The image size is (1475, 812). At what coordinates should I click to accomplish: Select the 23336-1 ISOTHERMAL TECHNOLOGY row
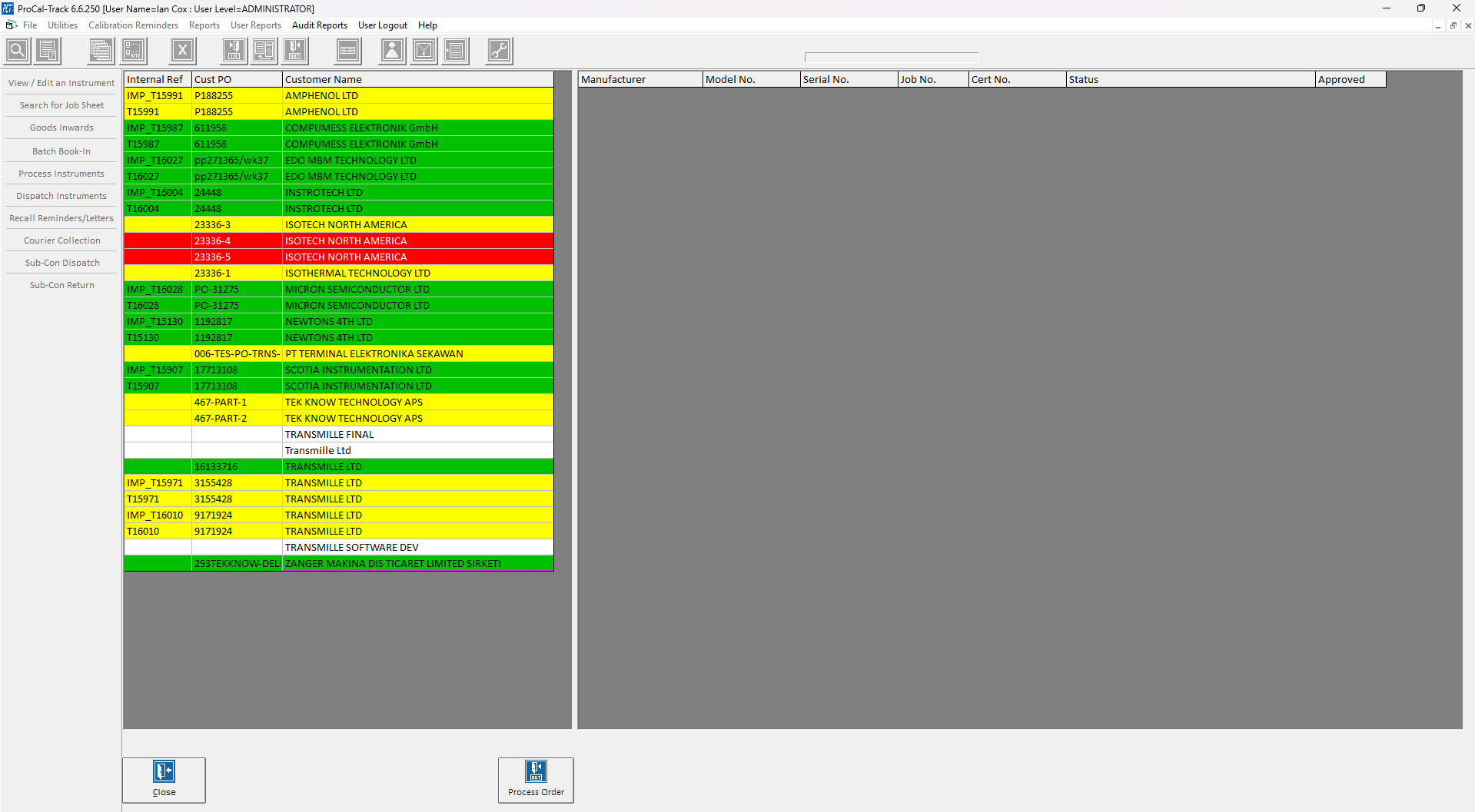click(339, 273)
